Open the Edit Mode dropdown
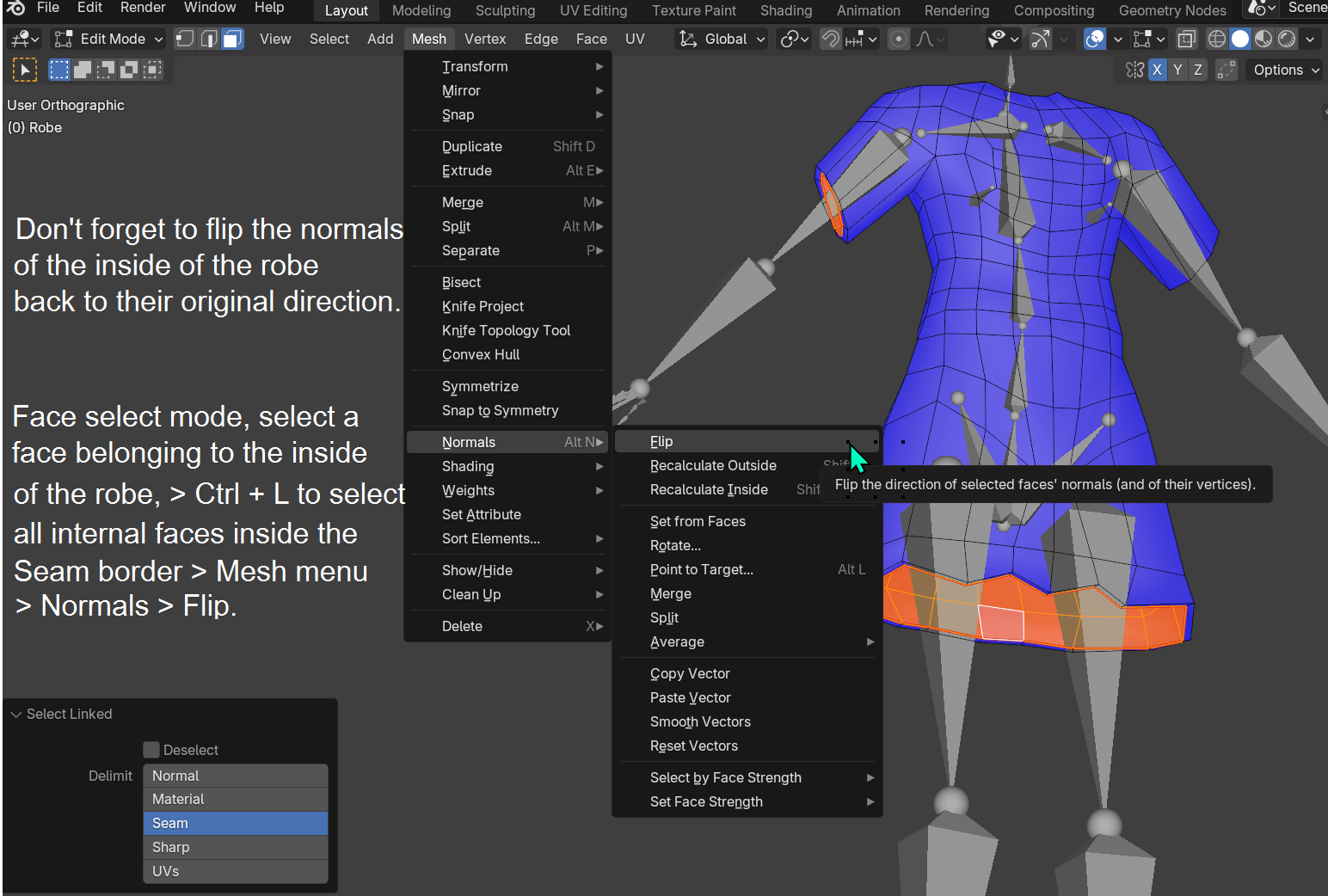Screen dimensions: 1328x896 click(108, 39)
